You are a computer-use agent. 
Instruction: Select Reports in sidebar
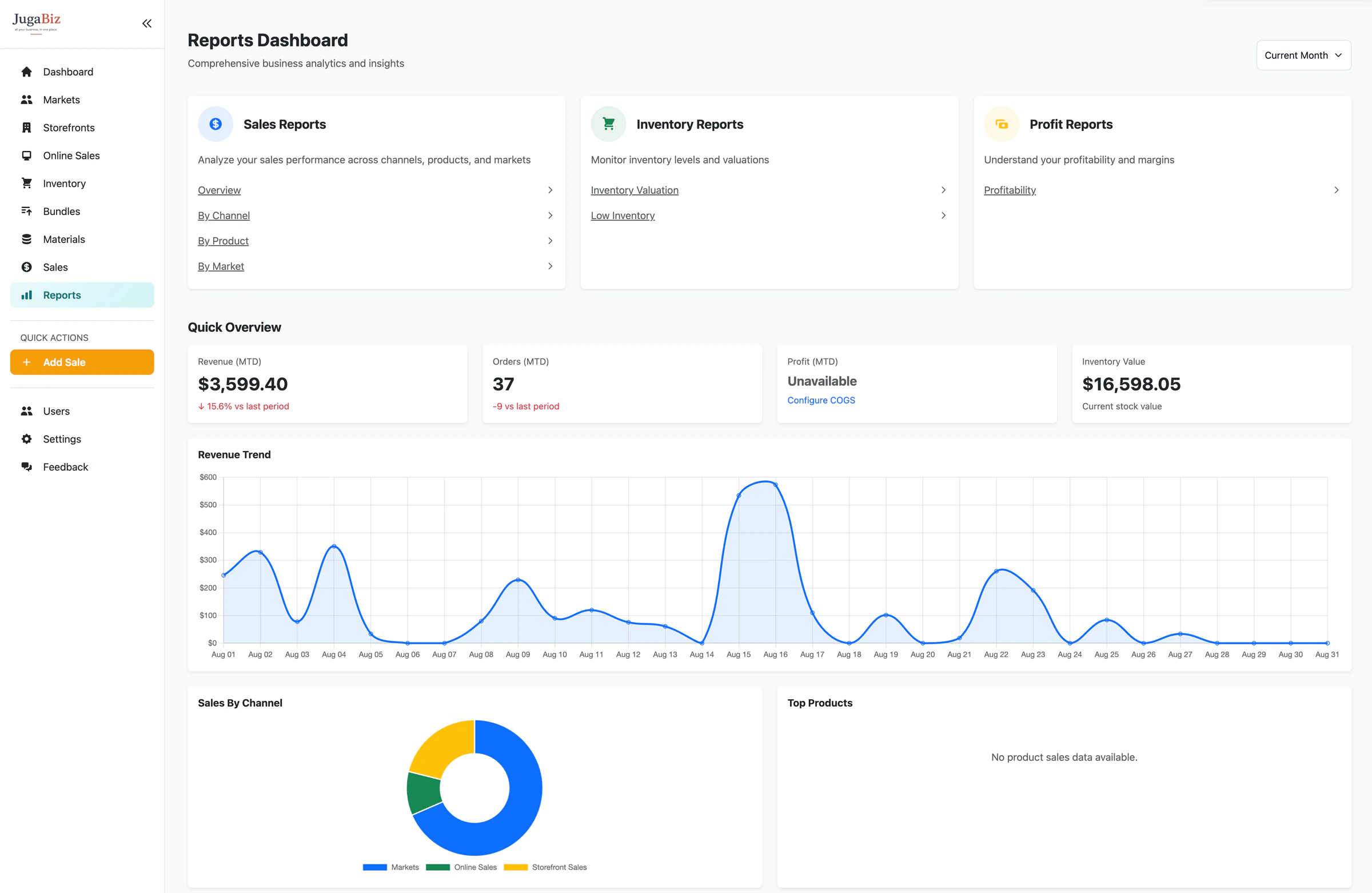coord(82,295)
